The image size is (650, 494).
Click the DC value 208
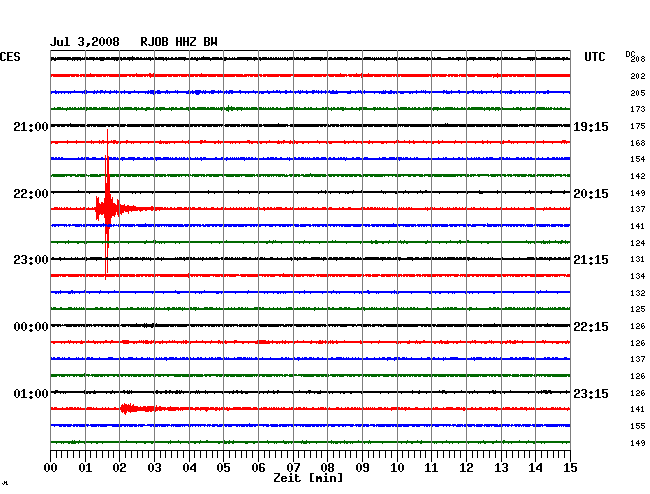point(638,59)
